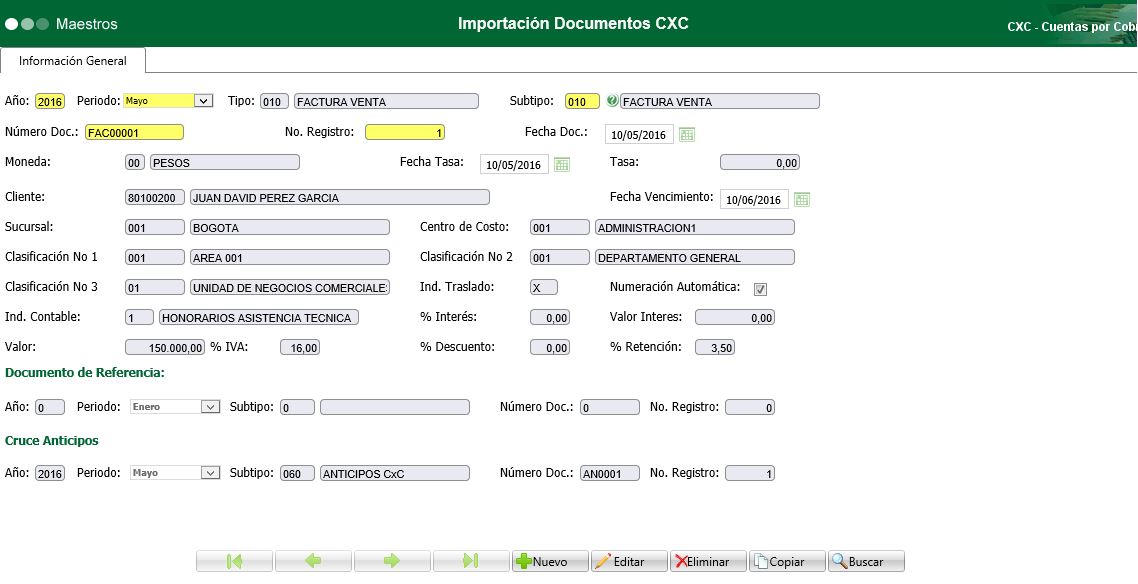Screen dimensions: 1138x584
Task: Click the Fecha Doc. date field
Action: [x=639, y=134]
